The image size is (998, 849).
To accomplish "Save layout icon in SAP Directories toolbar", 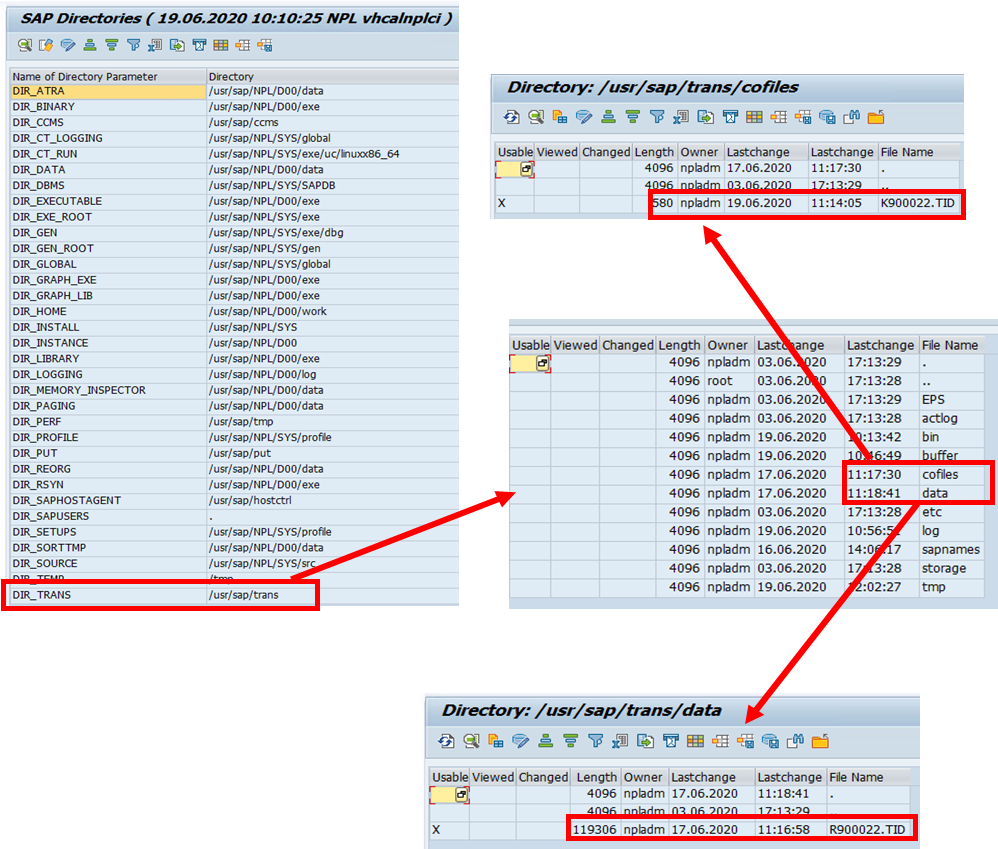I will click(x=265, y=45).
